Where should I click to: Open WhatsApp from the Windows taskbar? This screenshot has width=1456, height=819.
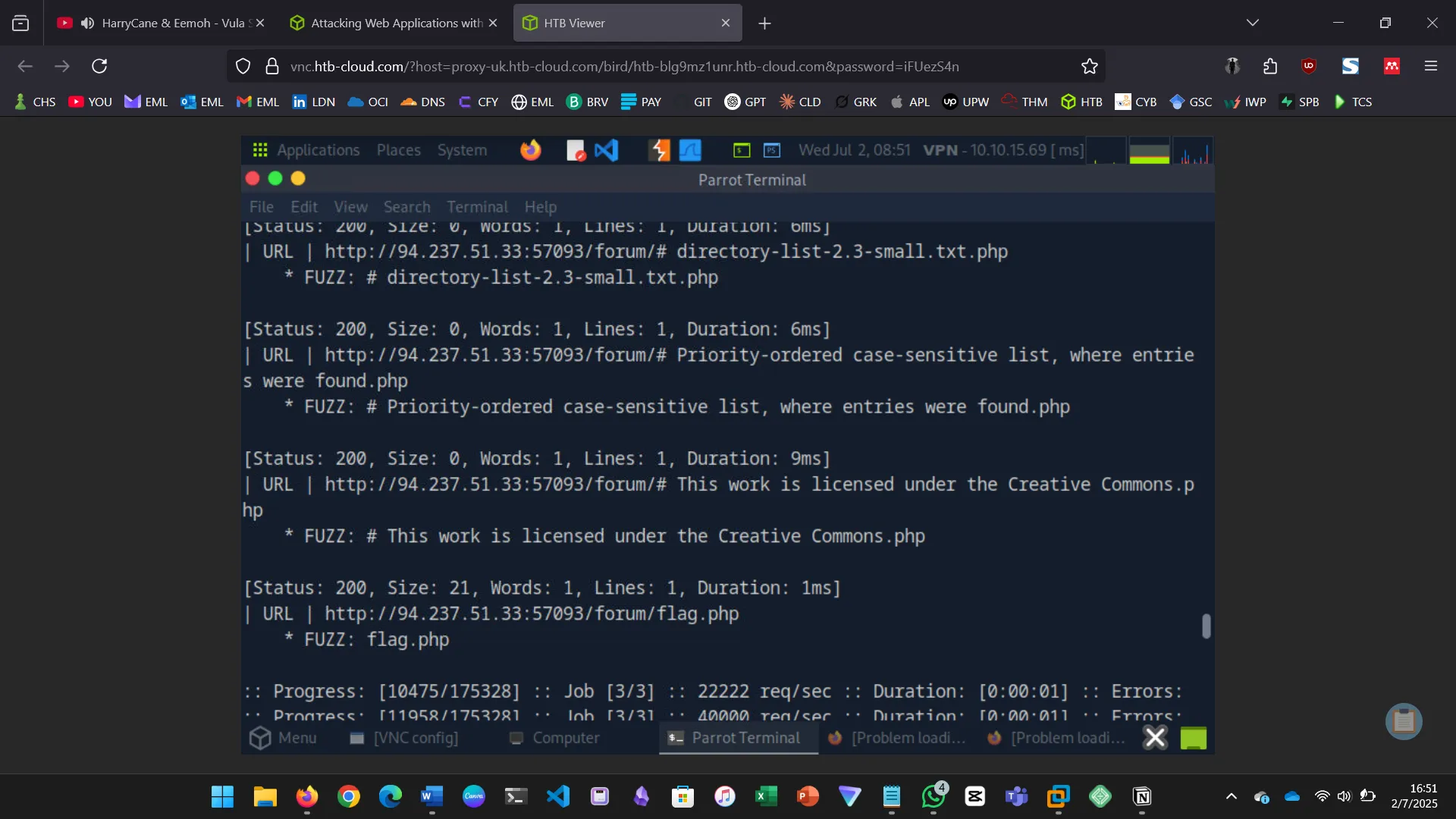(x=933, y=797)
